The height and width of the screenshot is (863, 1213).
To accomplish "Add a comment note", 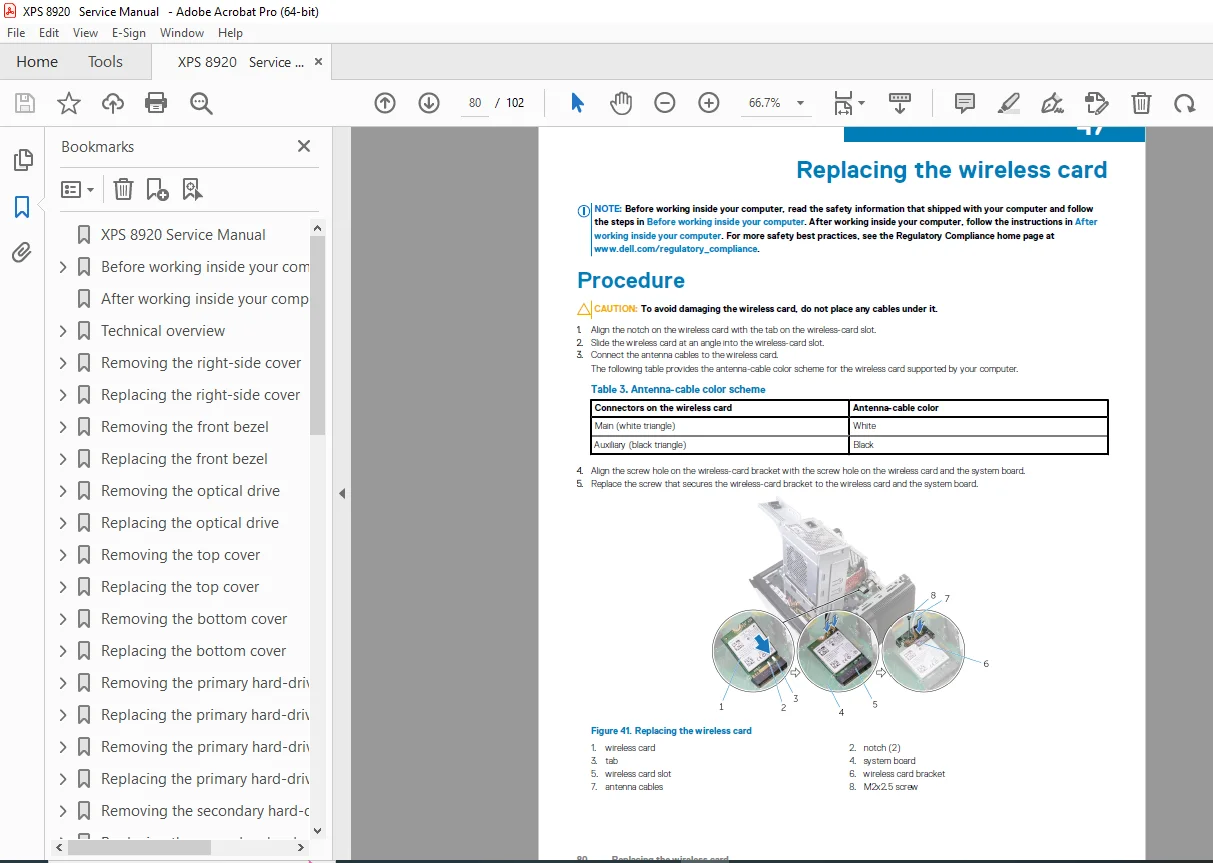I will click(965, 103).
